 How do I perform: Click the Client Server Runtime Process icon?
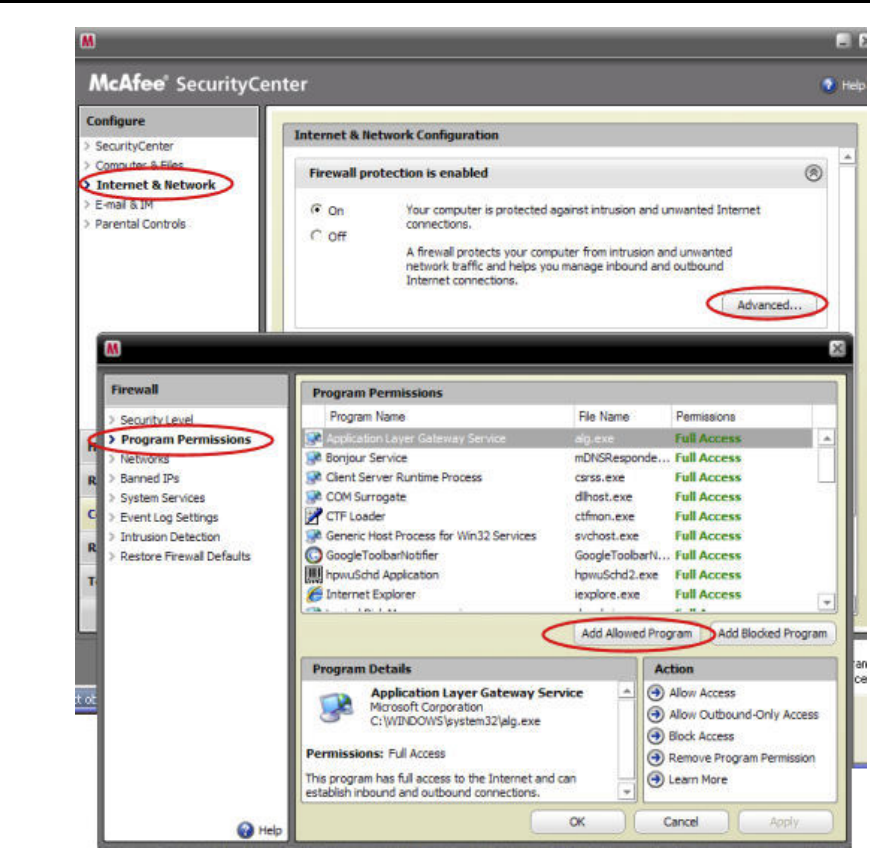[x=313, y=477]
